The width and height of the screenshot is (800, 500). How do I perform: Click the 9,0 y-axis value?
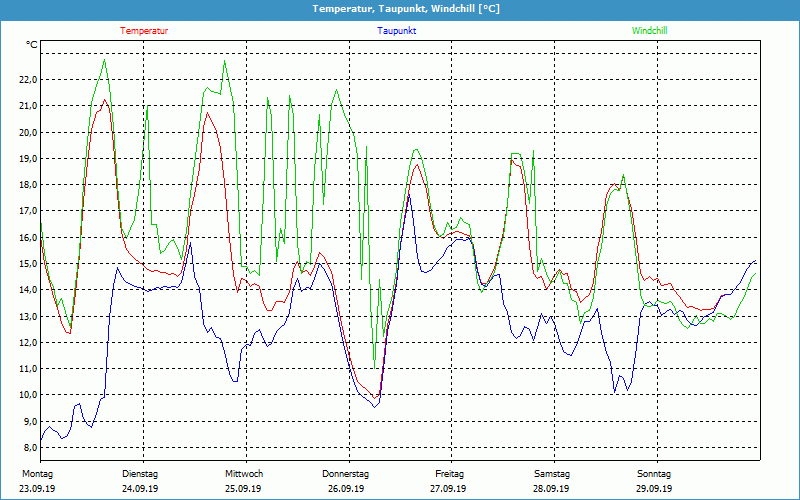coord(30,421)
